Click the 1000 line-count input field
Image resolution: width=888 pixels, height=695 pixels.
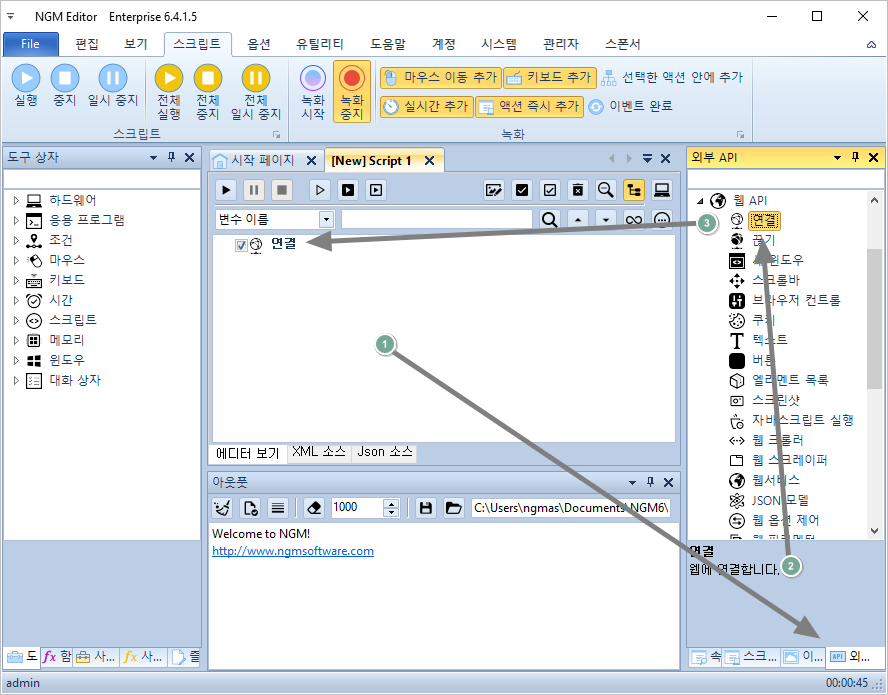click(x=357, y=508)
